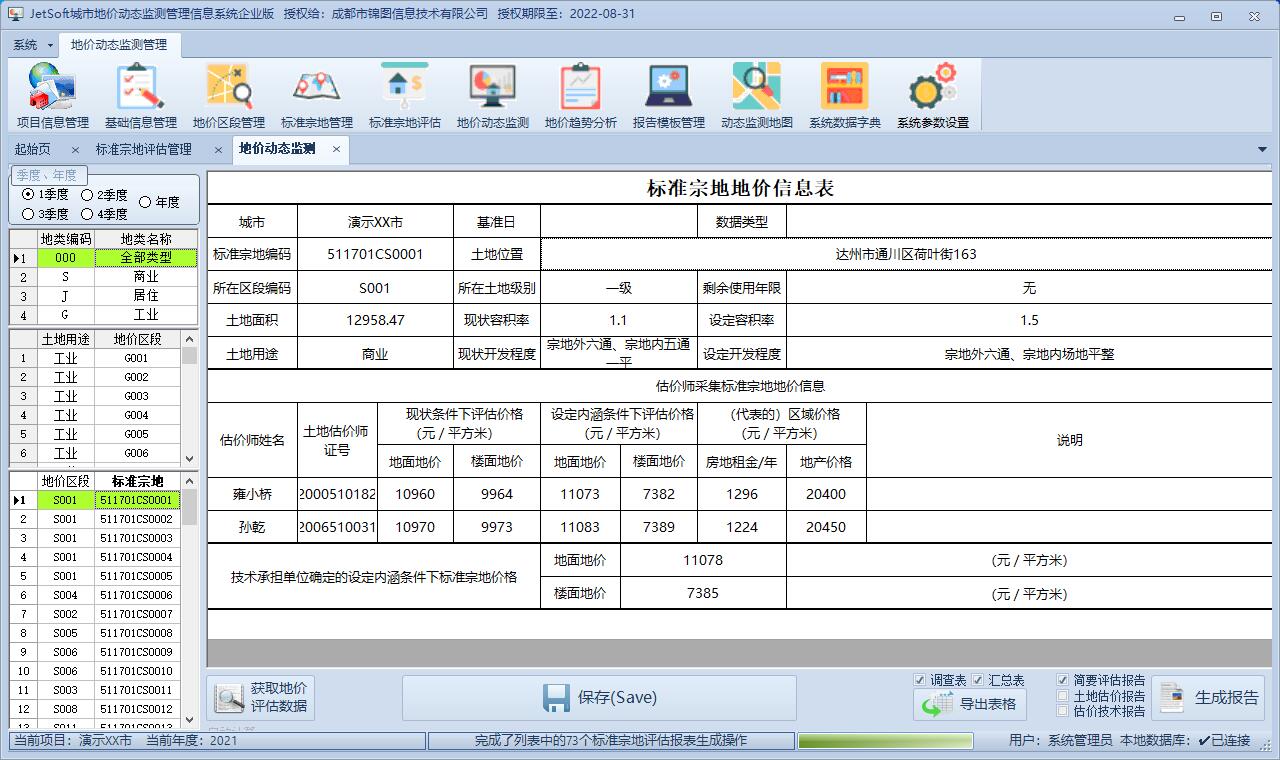Select 4季度 radio button
The width and height of the screenshot is (1280, 760).
pyautogui.click(x=104, y=214)
